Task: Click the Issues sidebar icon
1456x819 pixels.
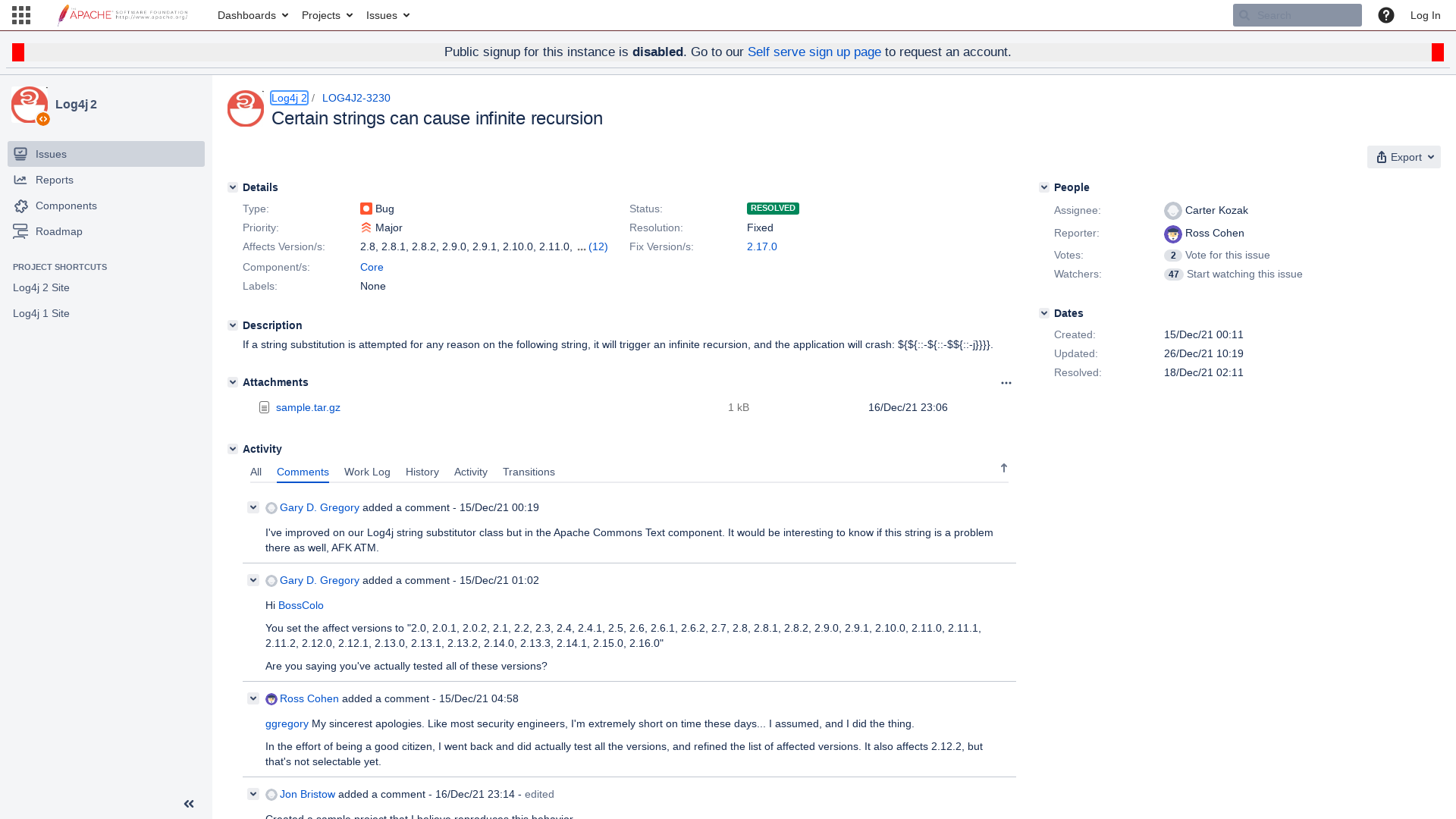Action: (x=20, y=154)
